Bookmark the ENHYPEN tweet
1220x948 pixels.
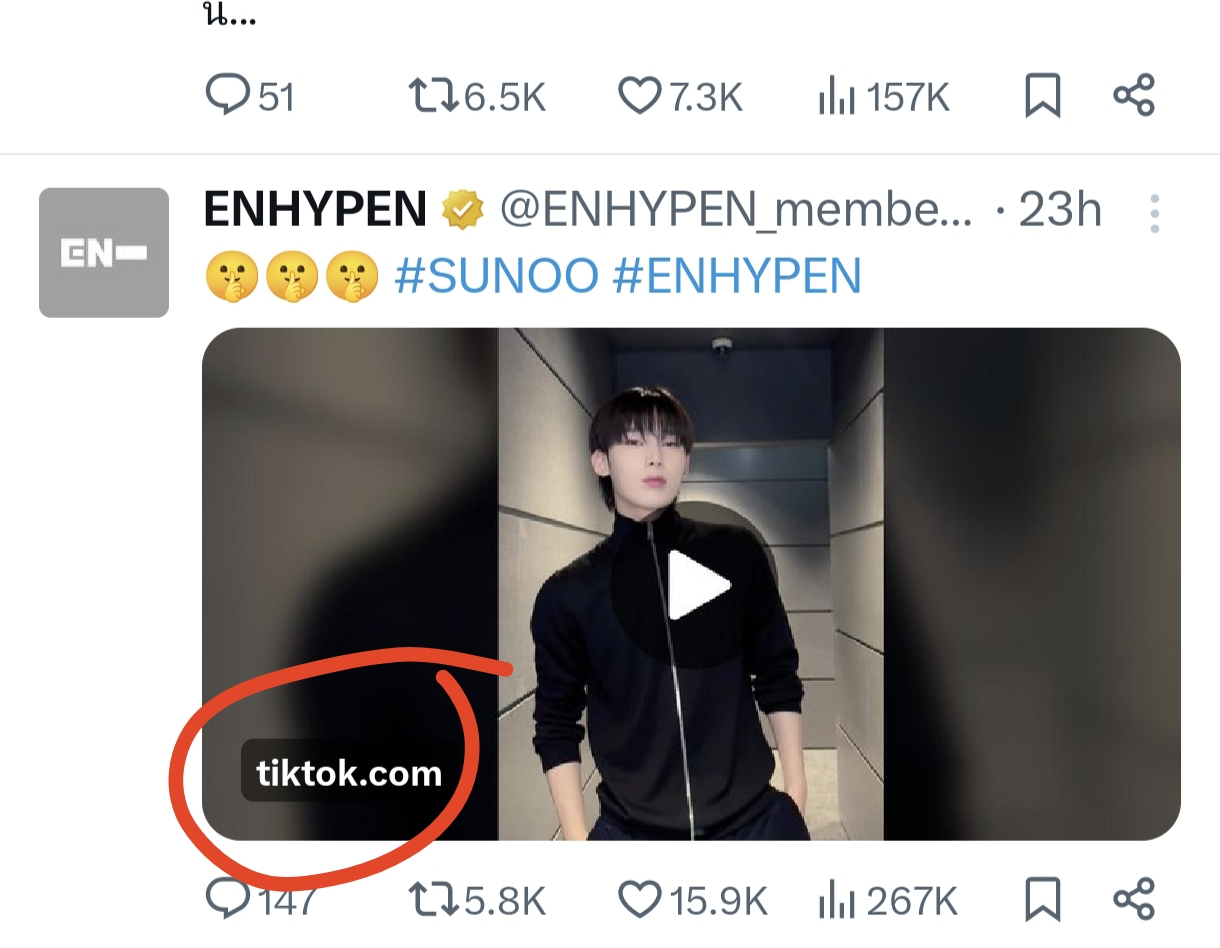[x=1043, y=900]
